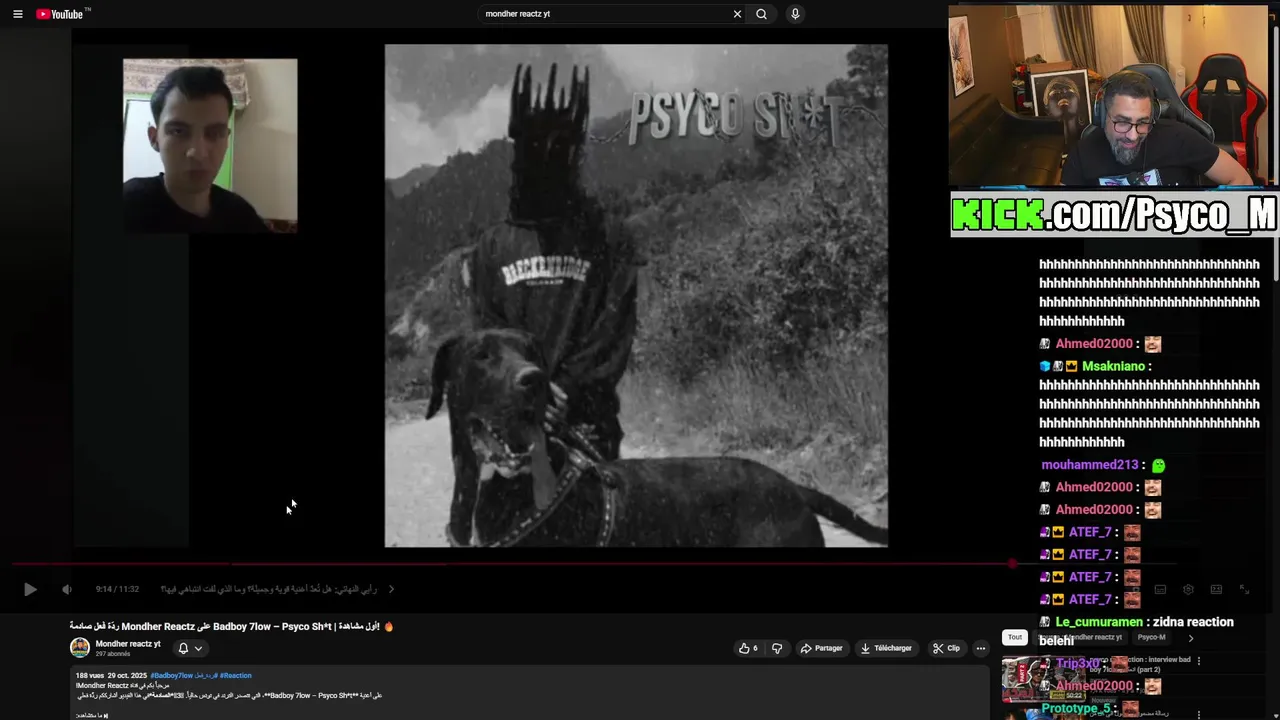Run search with the magnifier button
This screenshot has height=720, width=1280.
761,14
